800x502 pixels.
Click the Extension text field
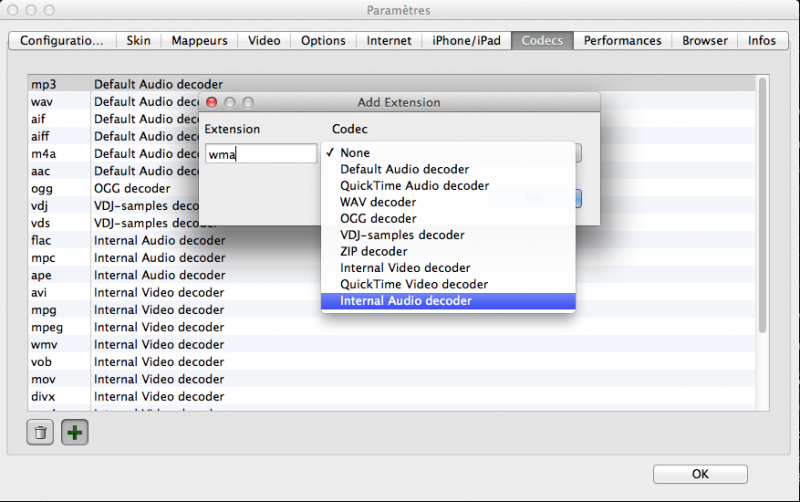261,154
